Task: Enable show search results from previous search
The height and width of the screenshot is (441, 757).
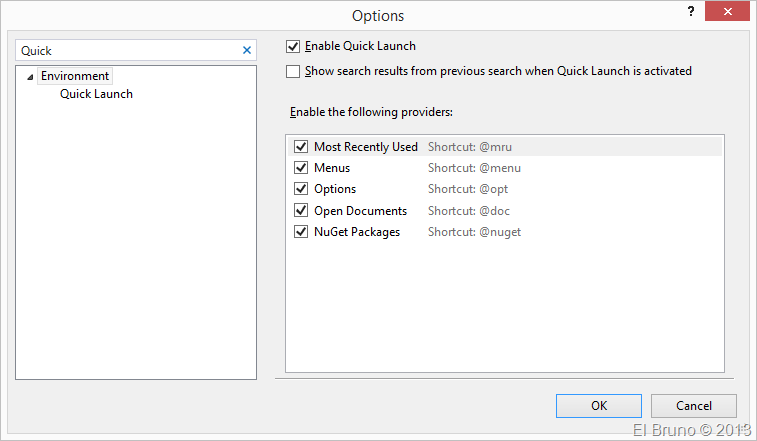Action: (x=293, y=71)
